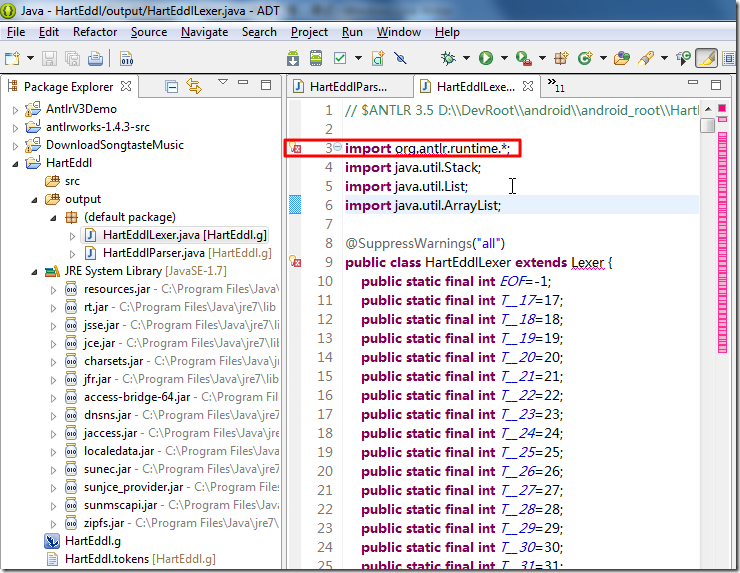Open the Project menu
Image resolution: width=740 pixels, height=573 pixels.
[x=309, y=32]
